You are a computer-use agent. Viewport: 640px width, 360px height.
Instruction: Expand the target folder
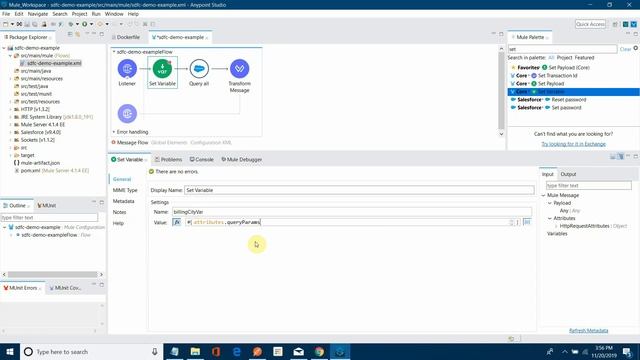click(x=11, y=156)
